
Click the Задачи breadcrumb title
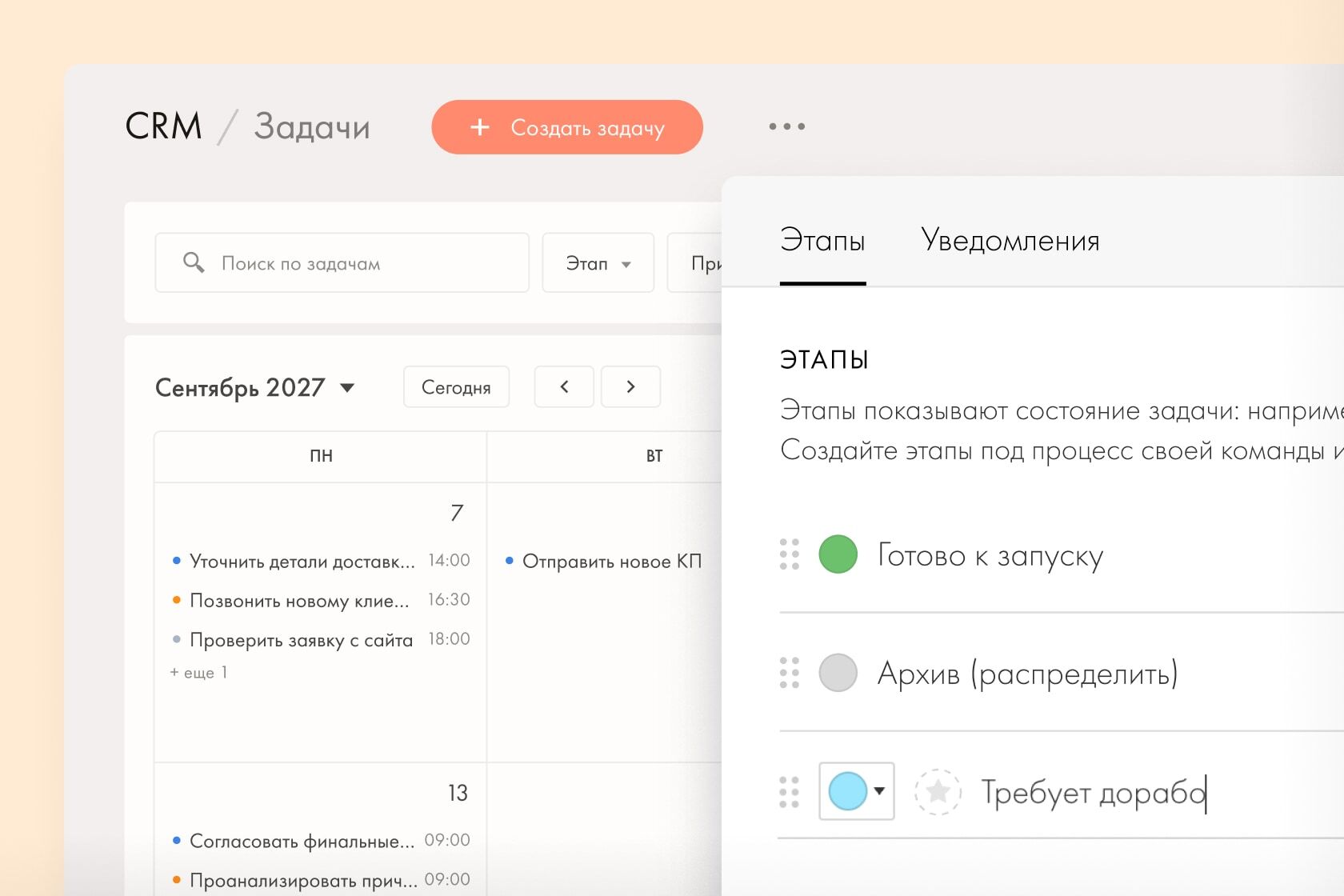pos(312,127)
